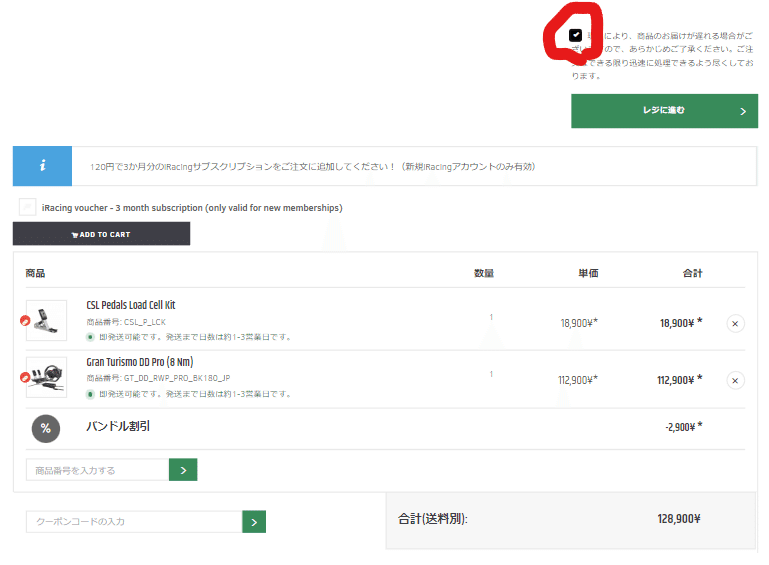Remove Gran Turismo DD Pro from cart

click(735, 381)
